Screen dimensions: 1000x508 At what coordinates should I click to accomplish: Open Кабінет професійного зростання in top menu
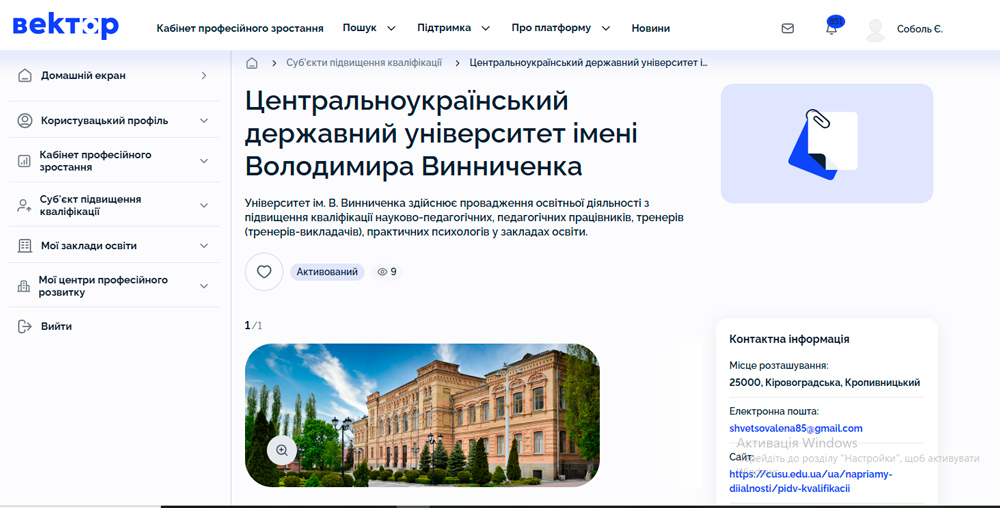pos(240,29)
